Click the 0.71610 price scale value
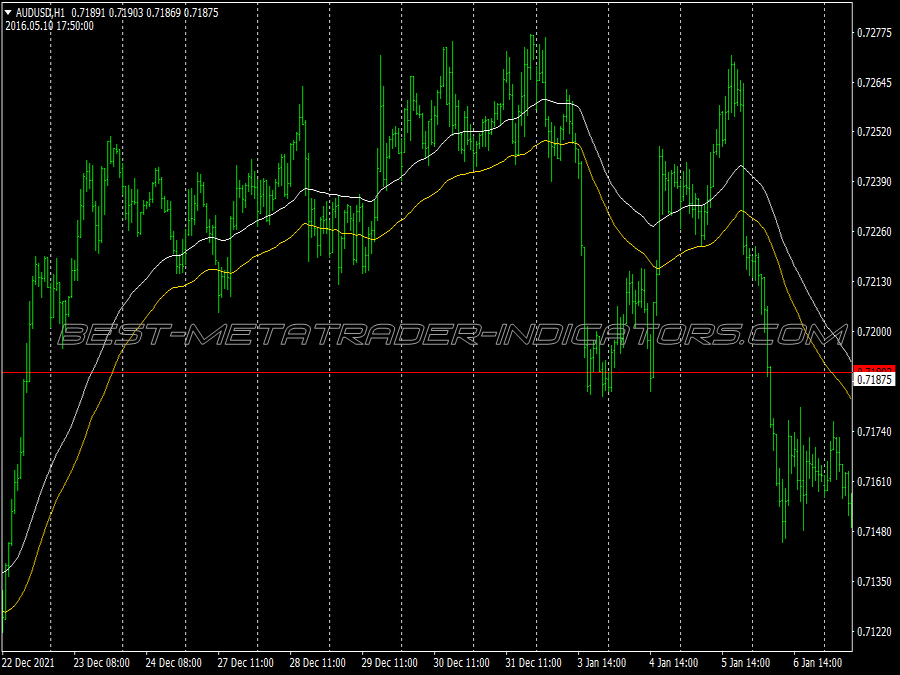 [874, 482]
